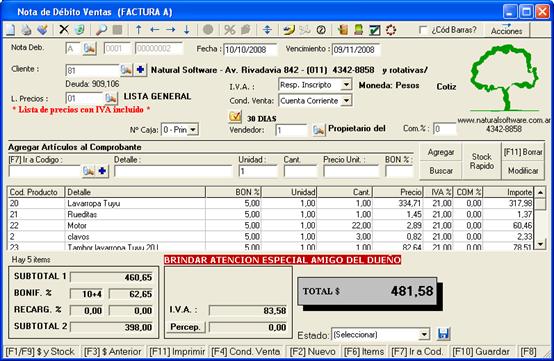
Task: Click the Buscar button
Action: pyautogui.click(x=441, y=171)
